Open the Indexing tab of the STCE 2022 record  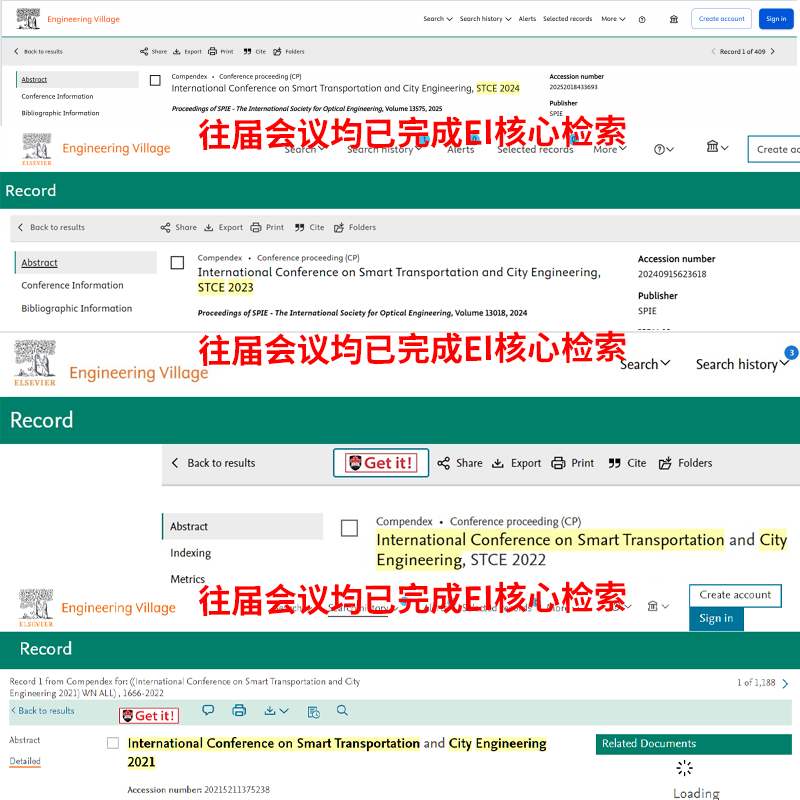190,553
